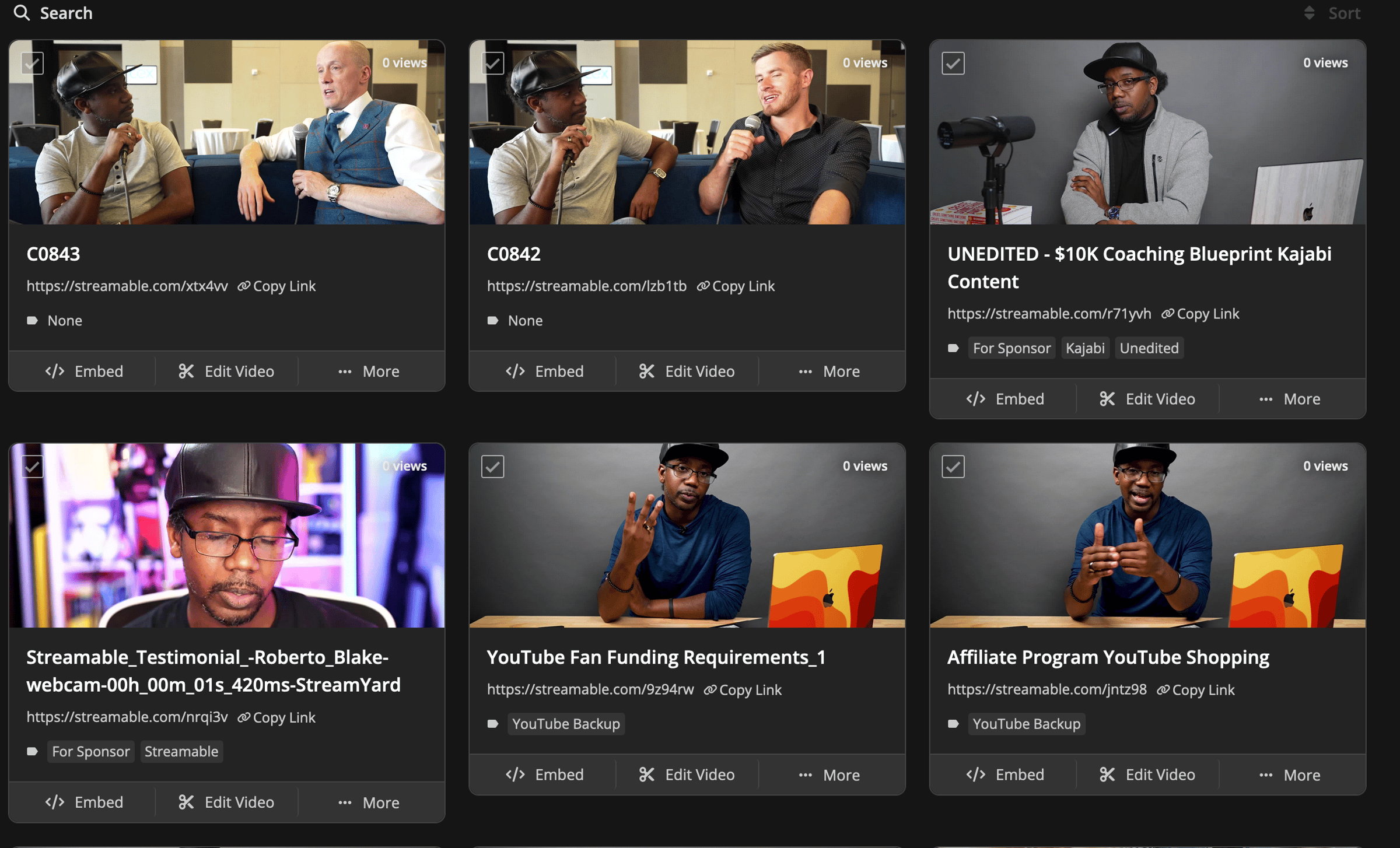Click the label tag icon on Kajabi Content
The width and height of the screenshot is (1400, 848).
tap(953, 348)
